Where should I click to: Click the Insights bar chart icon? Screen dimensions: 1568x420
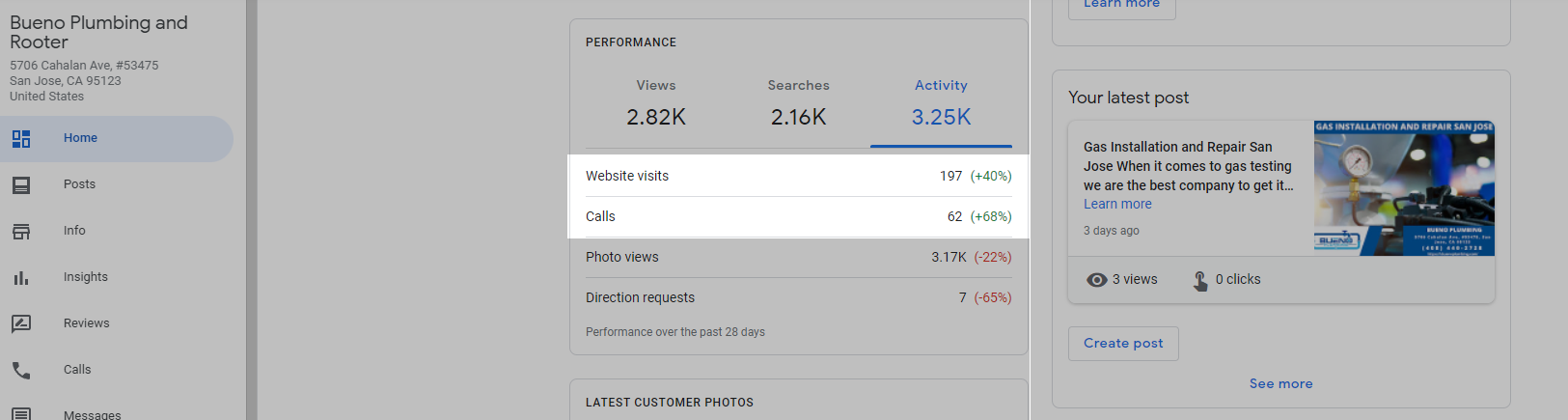tap(21, 278)
